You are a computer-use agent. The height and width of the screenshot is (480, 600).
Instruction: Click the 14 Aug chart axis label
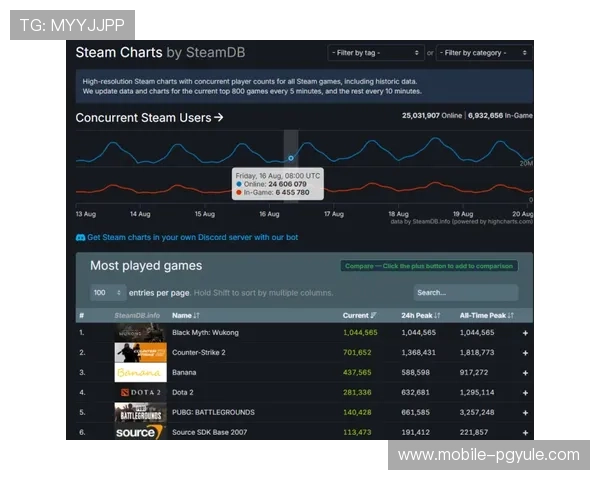(140, 214)
